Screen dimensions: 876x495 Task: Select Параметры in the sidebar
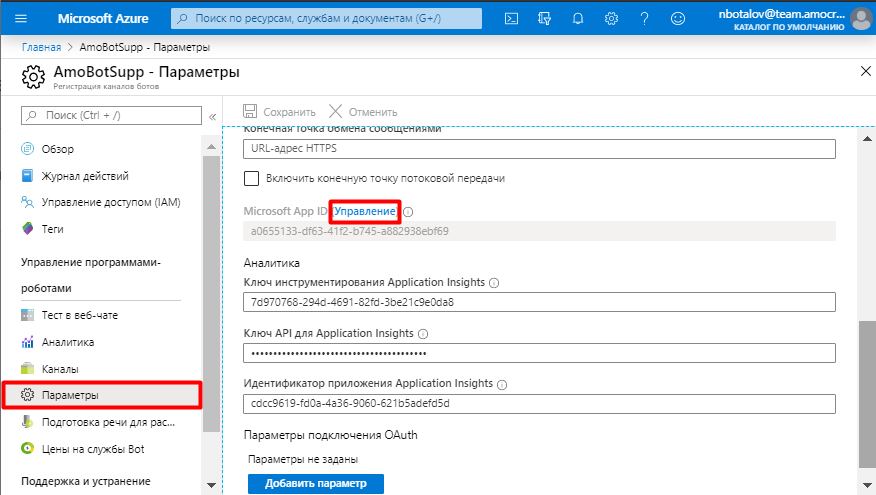pos(102,395)
